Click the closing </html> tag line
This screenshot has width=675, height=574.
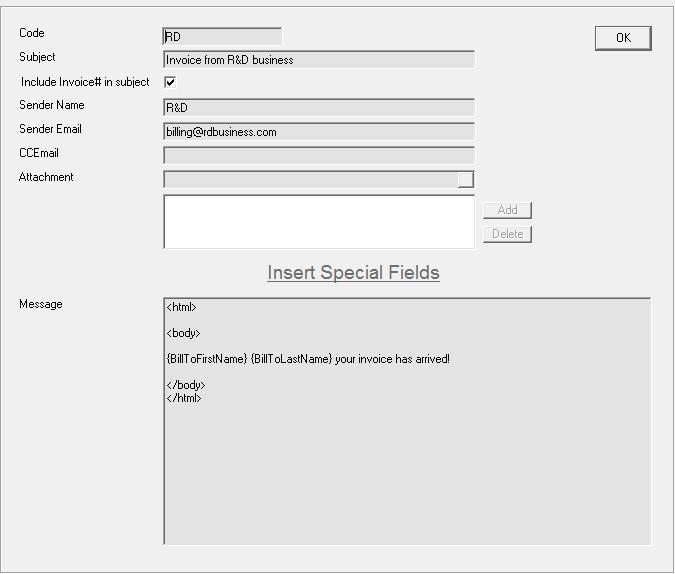184,398
